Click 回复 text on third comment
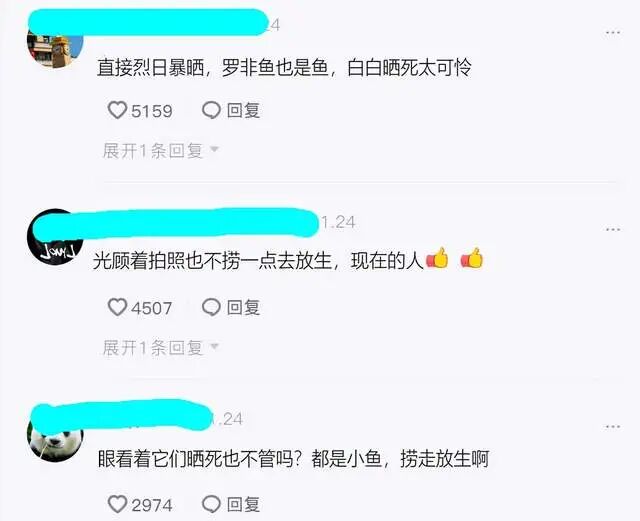Viewport: 640px width, 521px height. 243,504
